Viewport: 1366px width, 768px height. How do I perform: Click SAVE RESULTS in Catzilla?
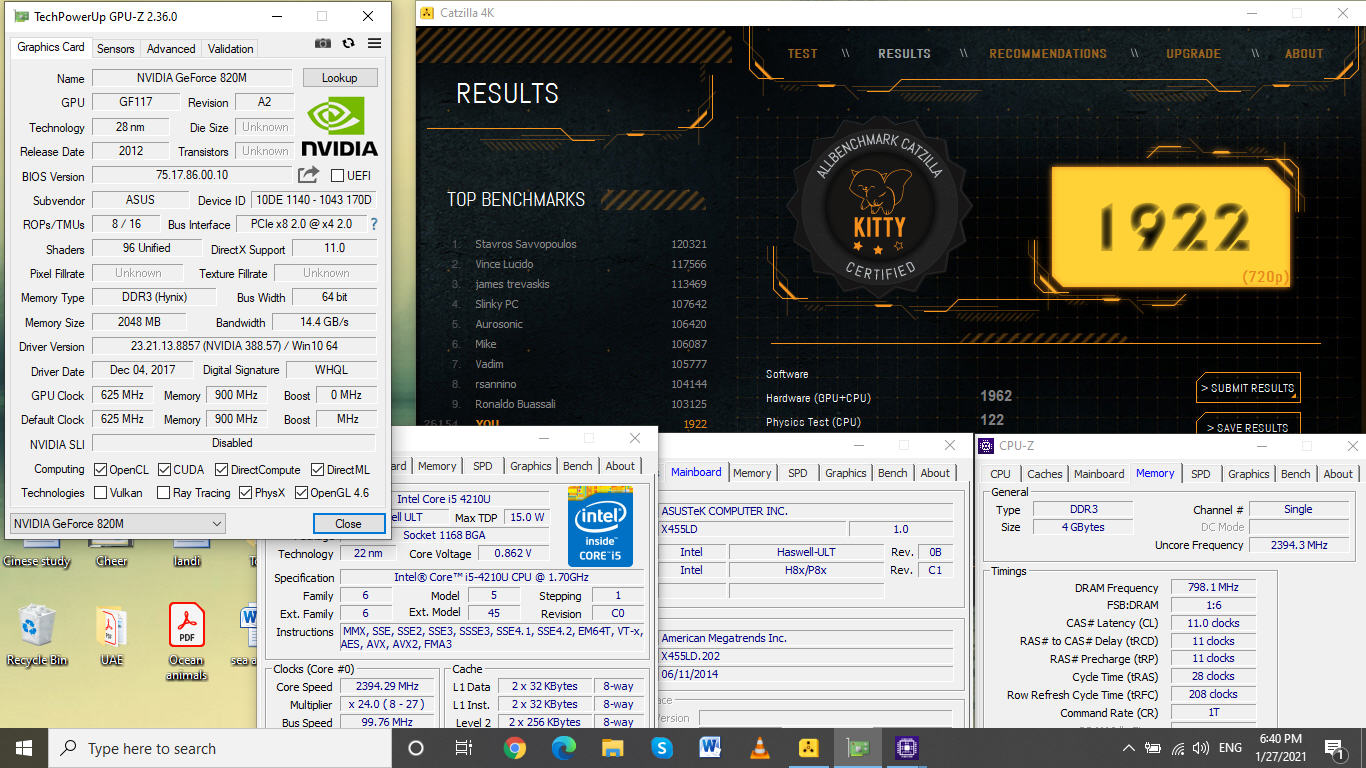click(x=1248, y=424)
